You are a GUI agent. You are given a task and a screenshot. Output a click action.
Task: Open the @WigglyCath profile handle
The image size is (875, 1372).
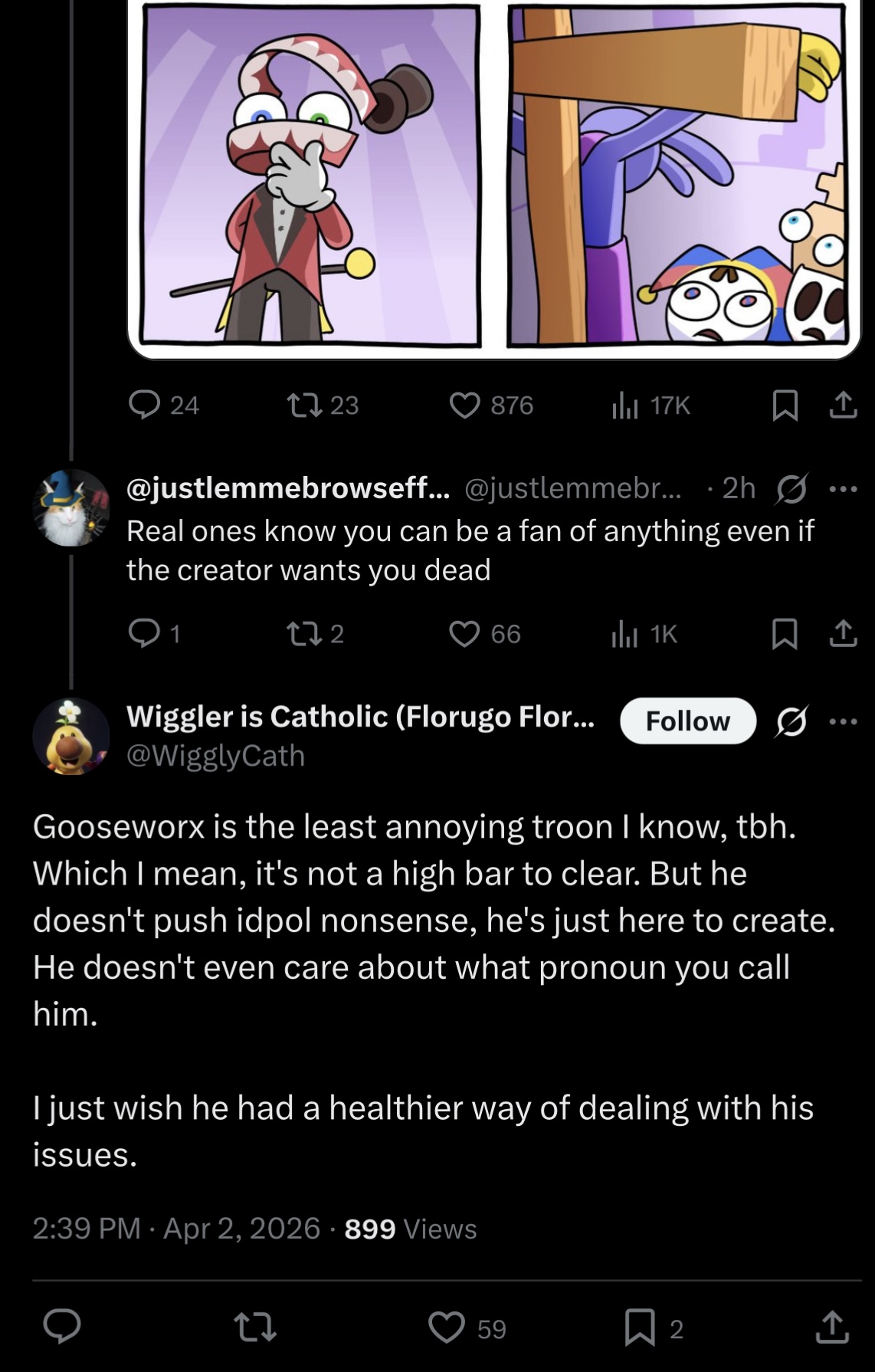pyautogui.click(x=215, y=756)
